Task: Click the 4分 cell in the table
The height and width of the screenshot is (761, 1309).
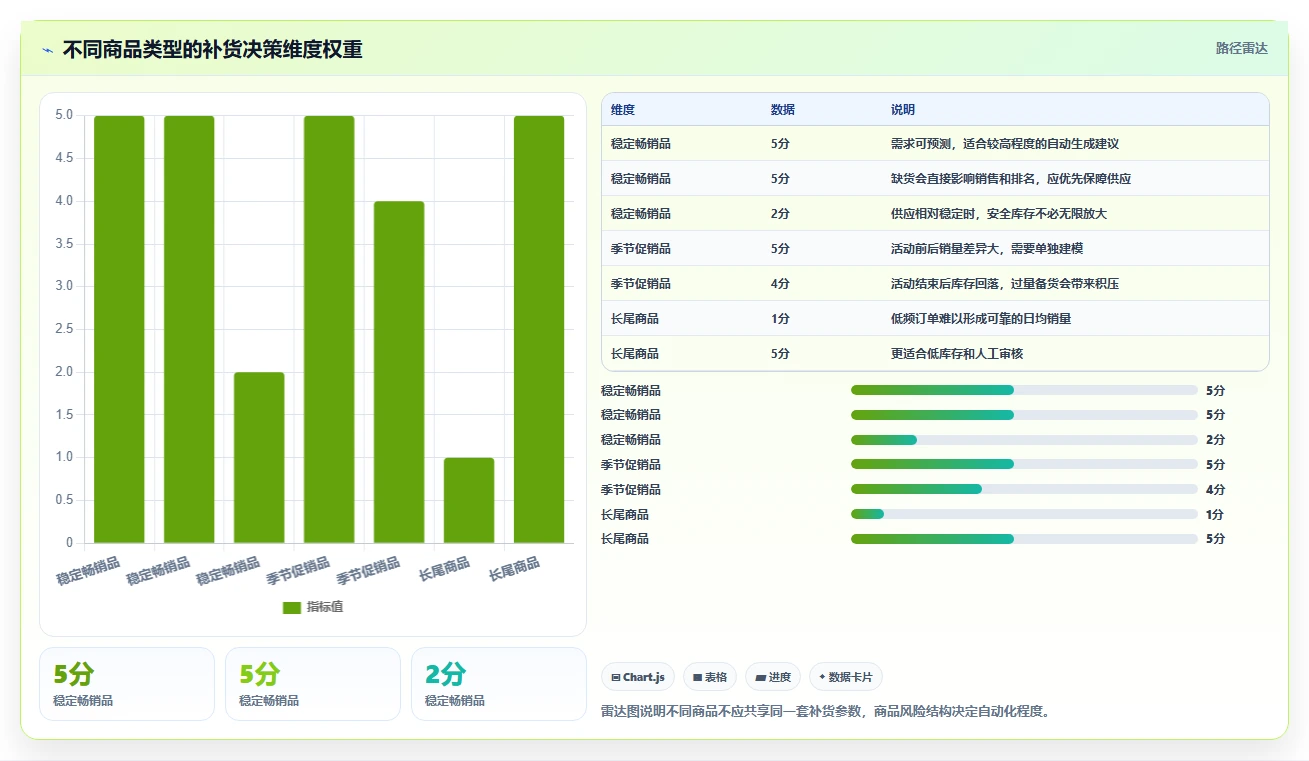Action: (780, 284)
